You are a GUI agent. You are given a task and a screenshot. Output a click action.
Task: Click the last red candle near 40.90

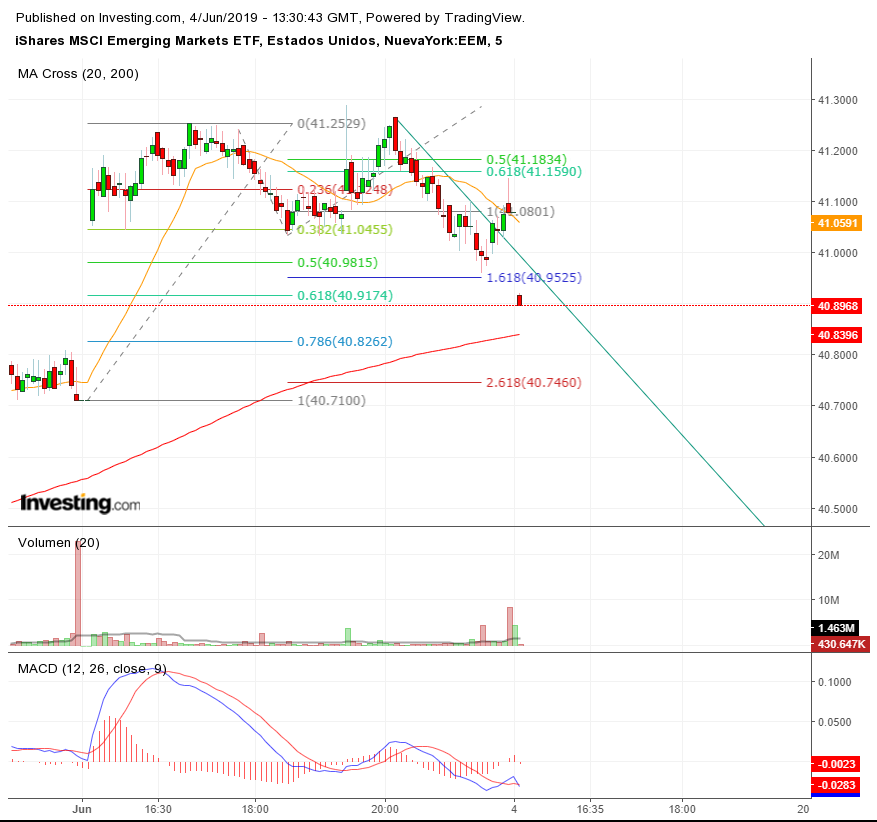click(520, 300)
